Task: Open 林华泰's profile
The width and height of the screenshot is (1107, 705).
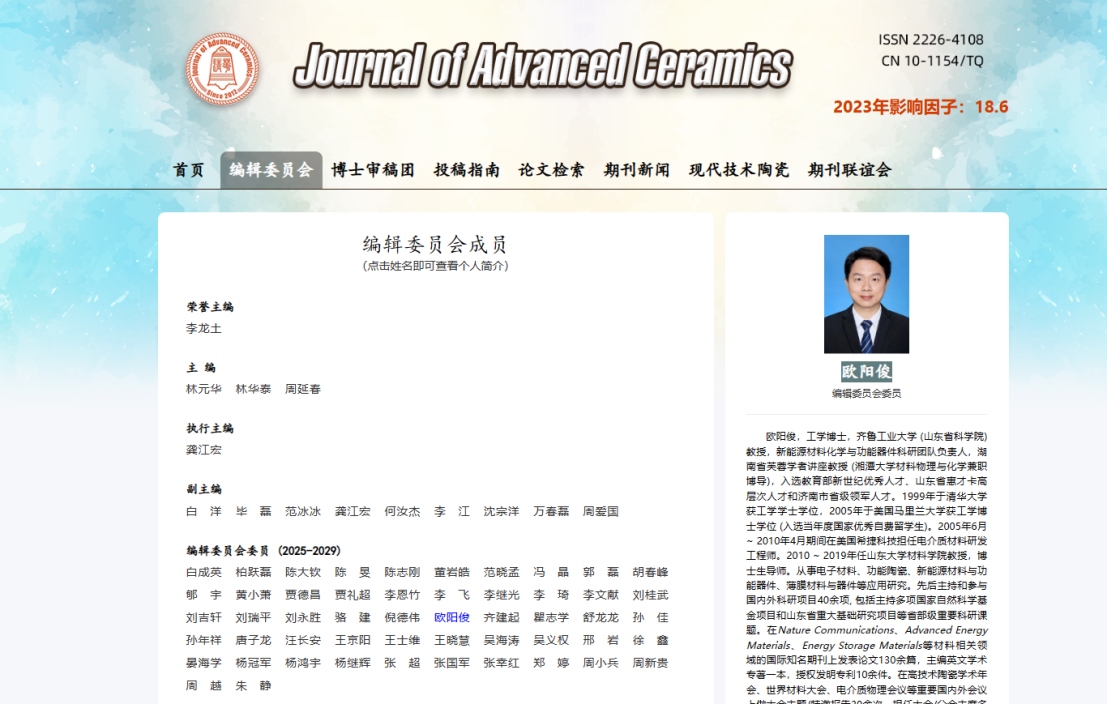Action: [253, 390]
